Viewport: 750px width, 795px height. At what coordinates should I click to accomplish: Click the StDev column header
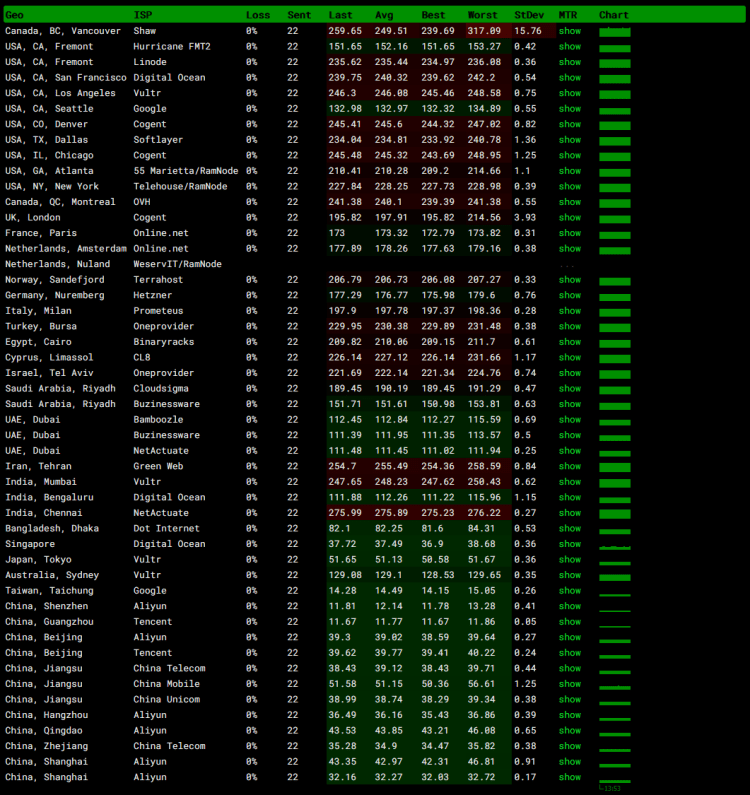(528, 15)
